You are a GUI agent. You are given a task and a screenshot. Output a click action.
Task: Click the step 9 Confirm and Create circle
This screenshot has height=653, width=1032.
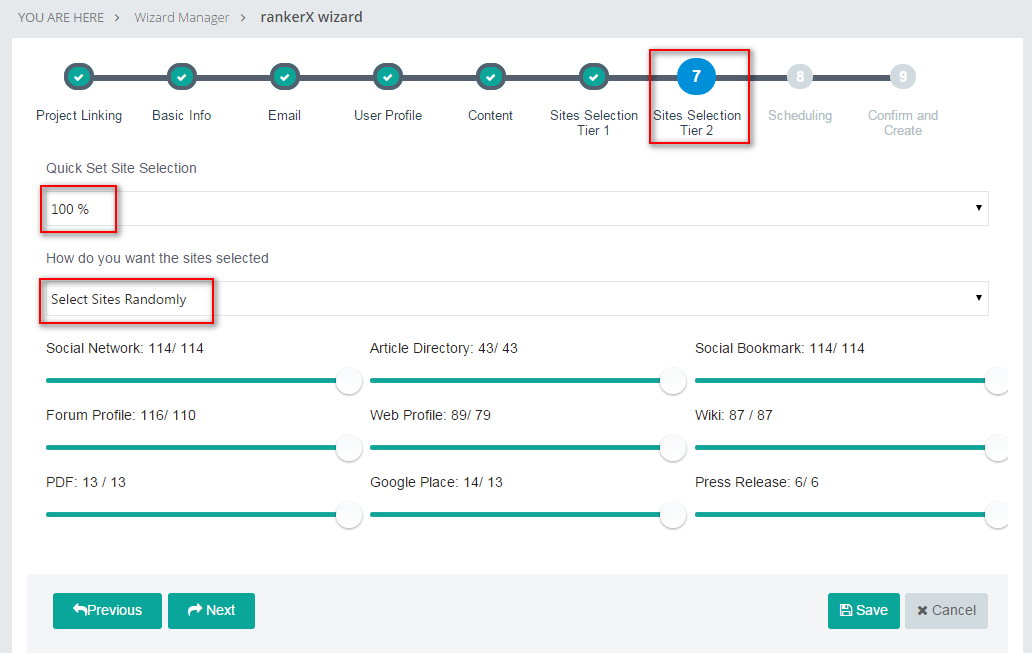(903, 76)
